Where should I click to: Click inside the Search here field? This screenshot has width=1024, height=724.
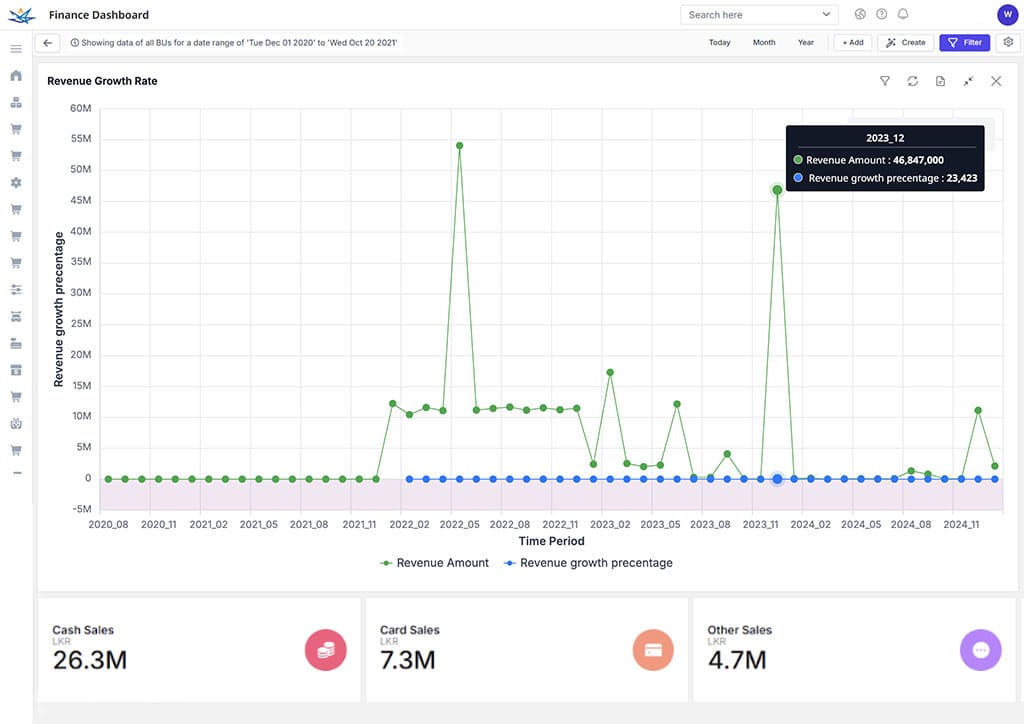(x=751, y=14)
